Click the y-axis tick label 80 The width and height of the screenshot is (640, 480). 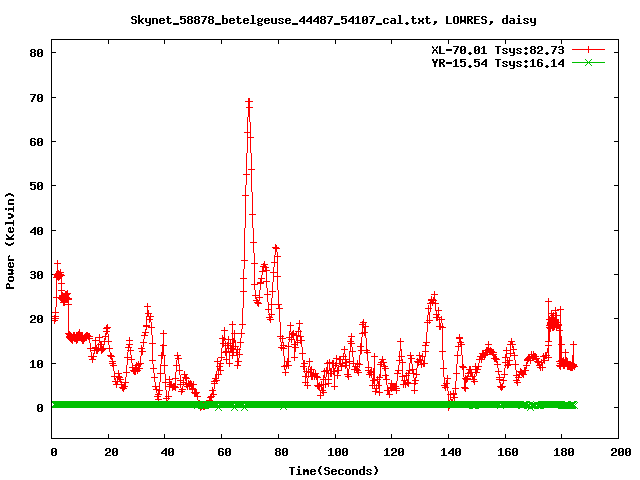(x=37, y=53)
